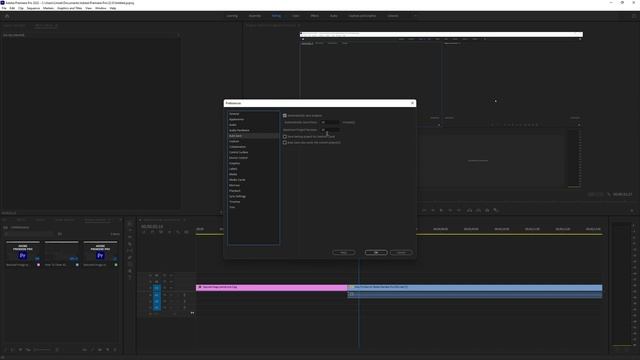Toggle Automatically save projects checkbox
Screen dimensions: 640x360
(x=285, y=116)
